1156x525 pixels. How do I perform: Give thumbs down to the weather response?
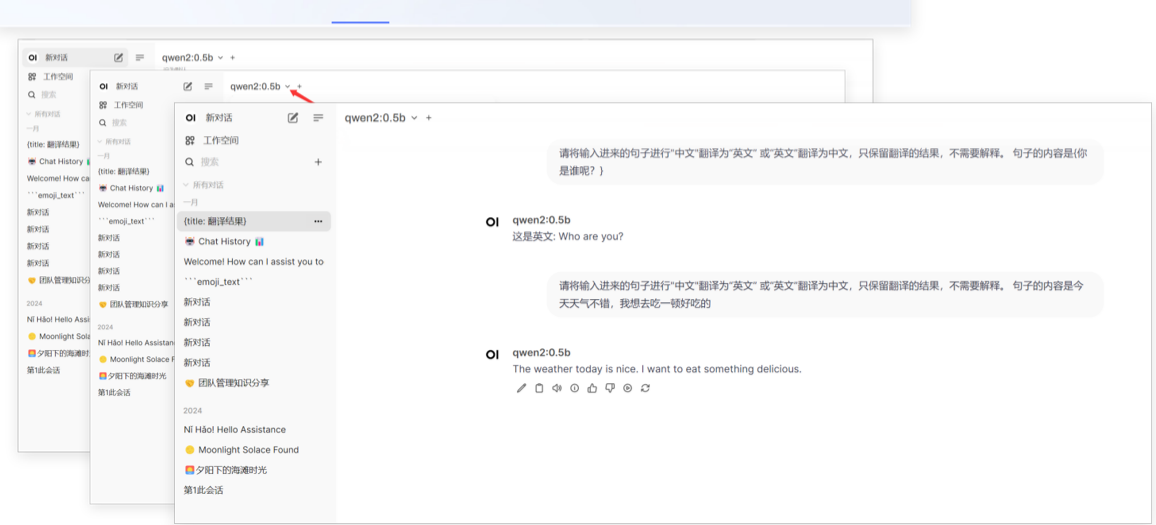coord(610,388)
